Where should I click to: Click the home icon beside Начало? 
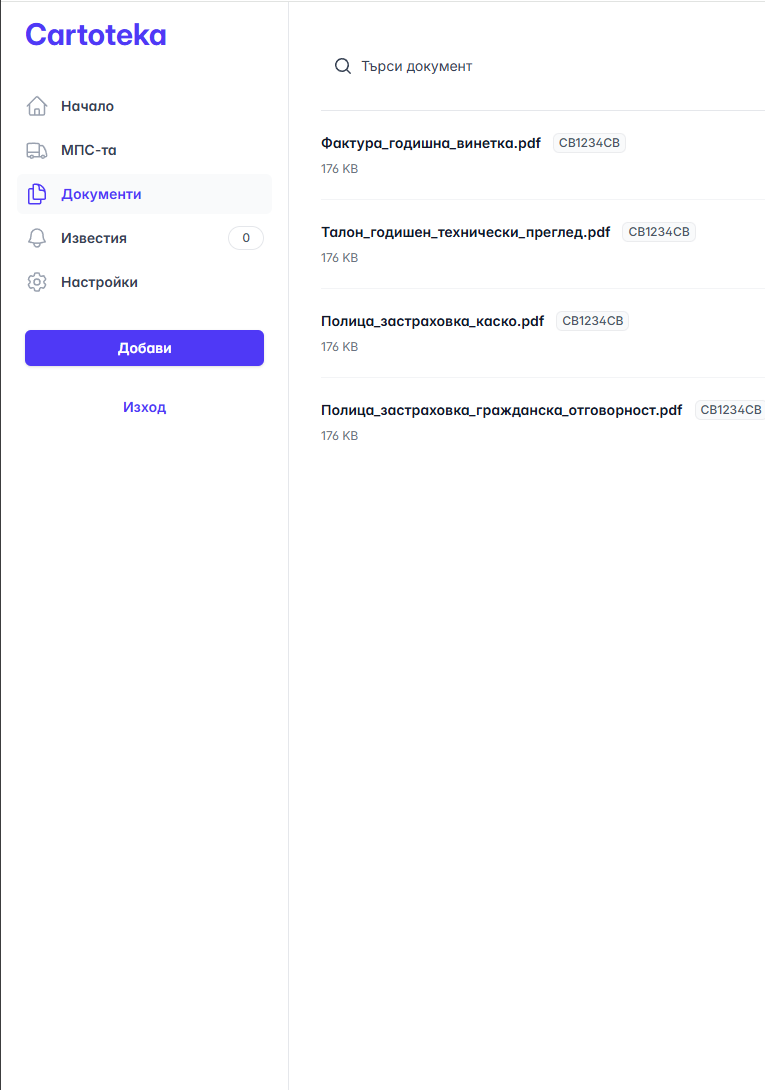click(x=37, y=106)
